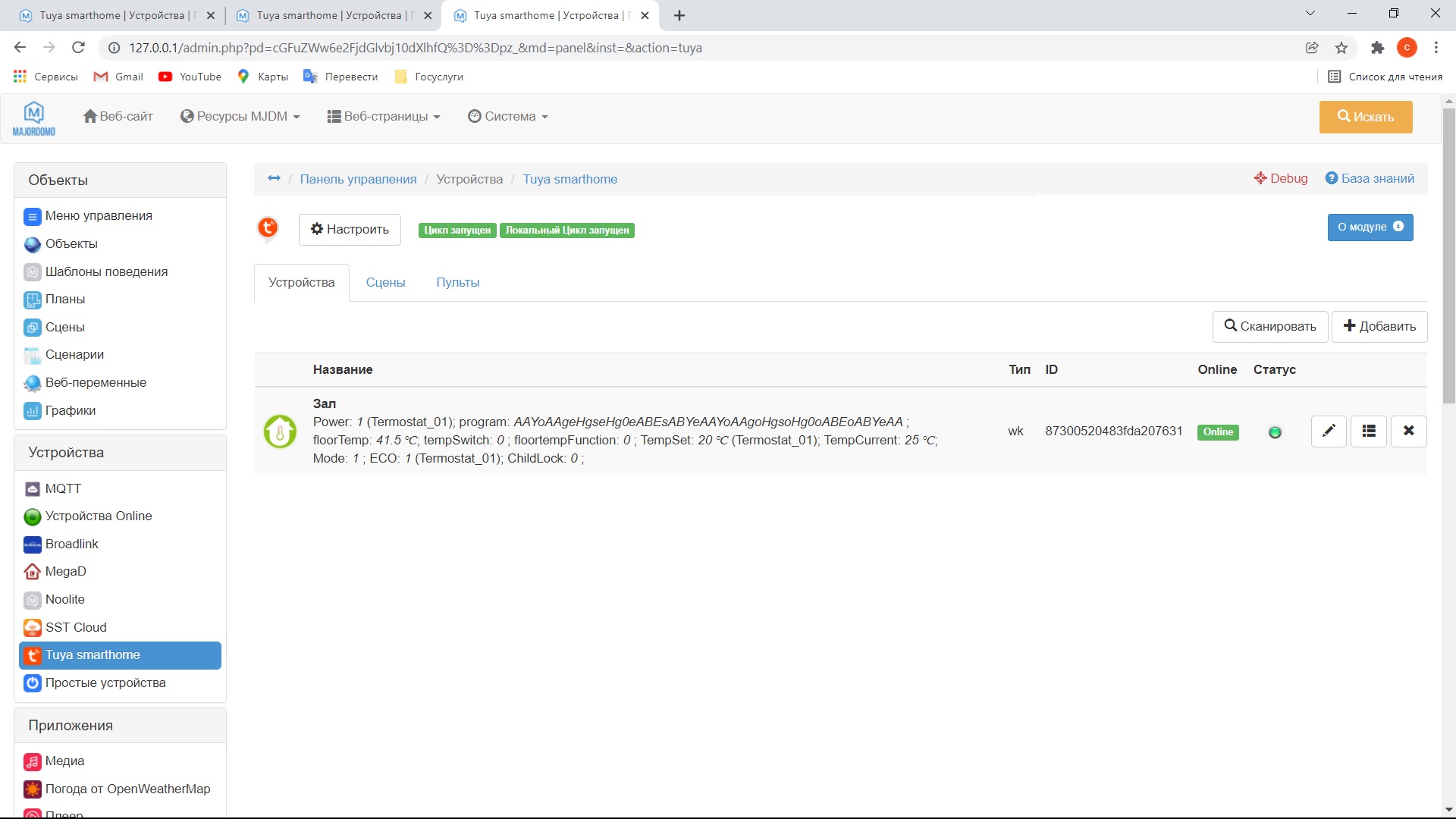1456x819 pixels.
Task: Open the list details icon for Зал device
Action: [x=1369, y=431]
